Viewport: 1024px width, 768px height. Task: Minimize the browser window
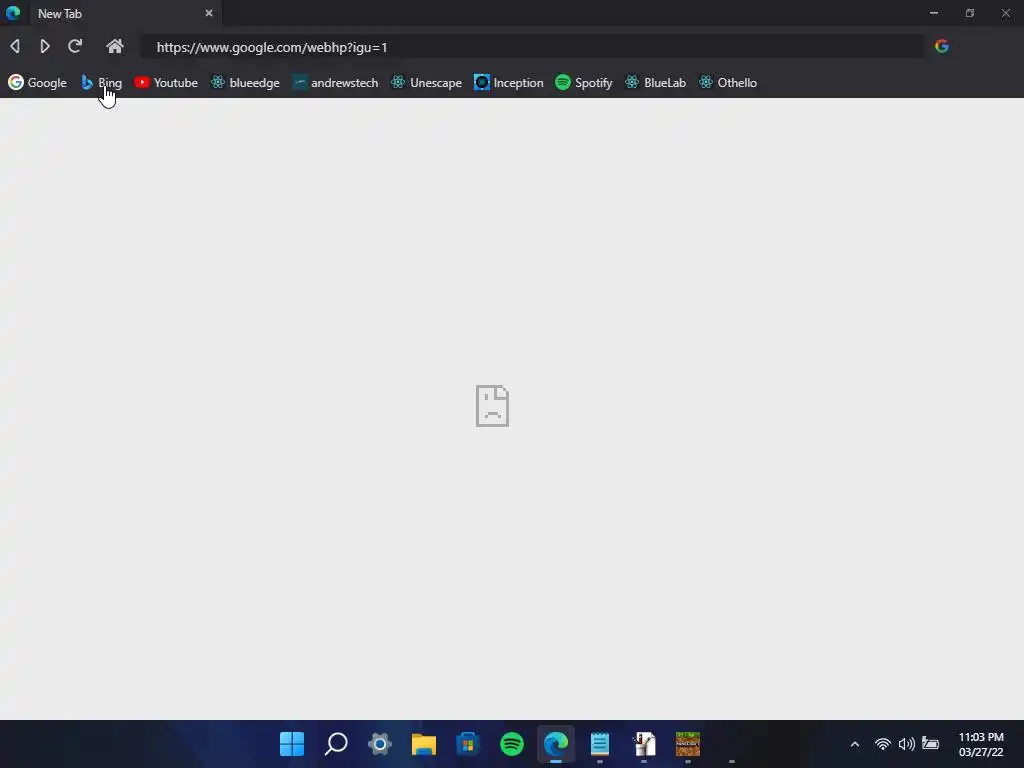tap(934, 13)
